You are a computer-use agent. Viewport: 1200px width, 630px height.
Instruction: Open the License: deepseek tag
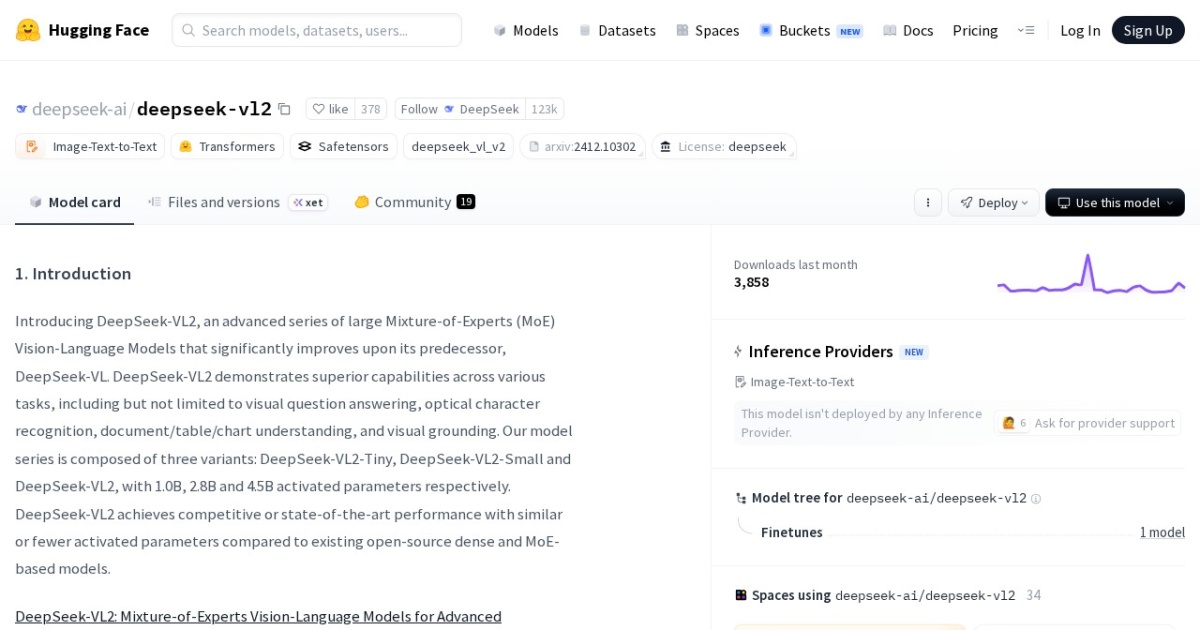click(x=722, y=146)
